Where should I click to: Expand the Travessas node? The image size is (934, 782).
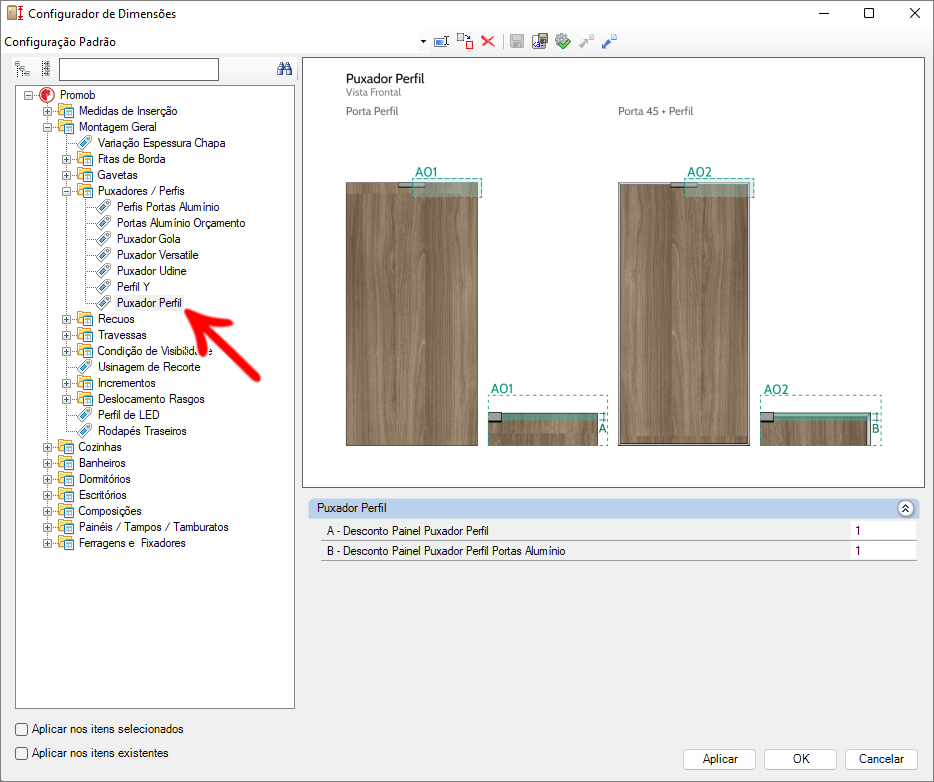(66, 335)
